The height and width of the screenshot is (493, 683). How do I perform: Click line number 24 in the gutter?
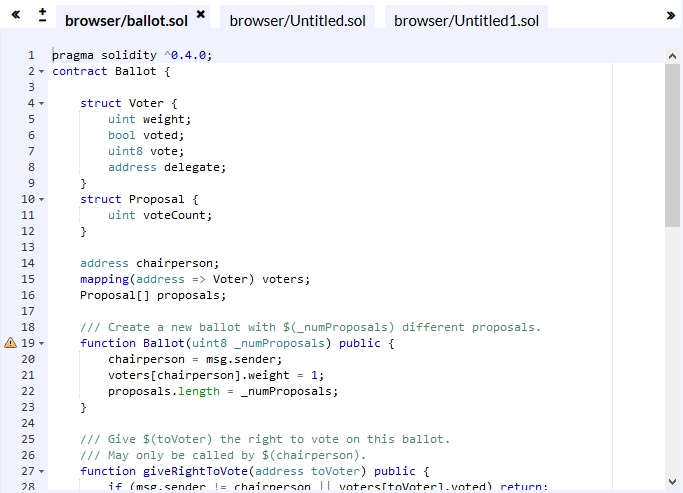27,423
